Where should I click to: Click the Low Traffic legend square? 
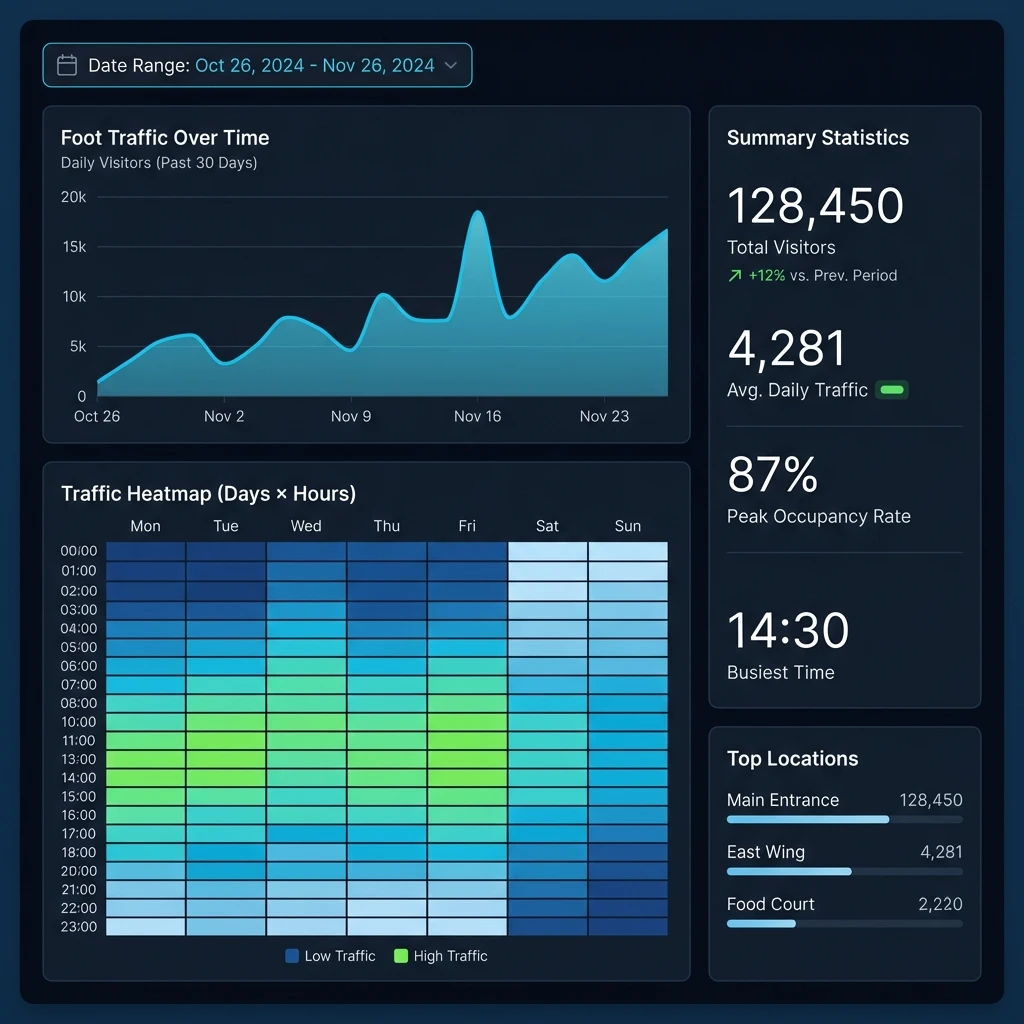coord(291,956)
